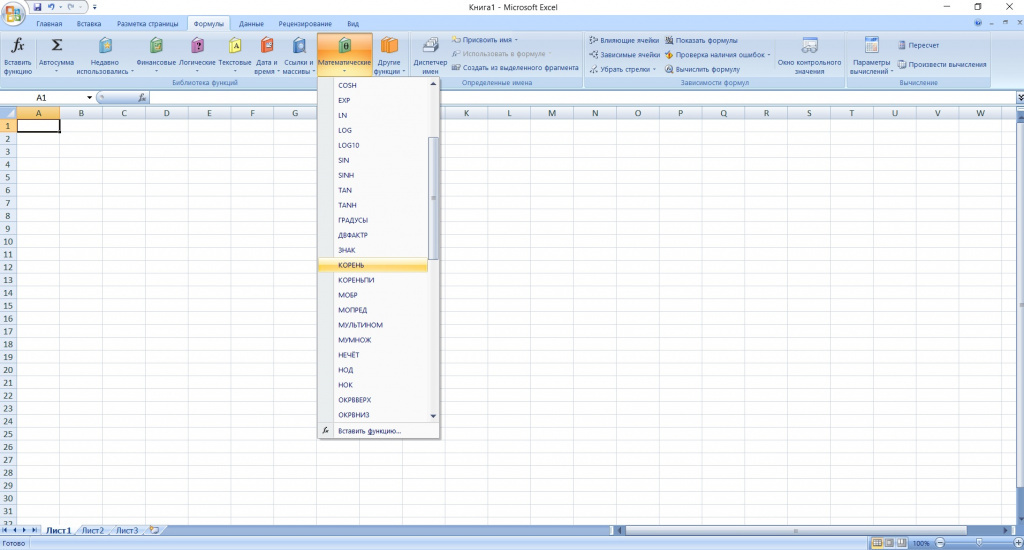Select the КОРЕНЬ function from the list
The height and width of the screenshot is (550, 1024).
tap(373, 265)
